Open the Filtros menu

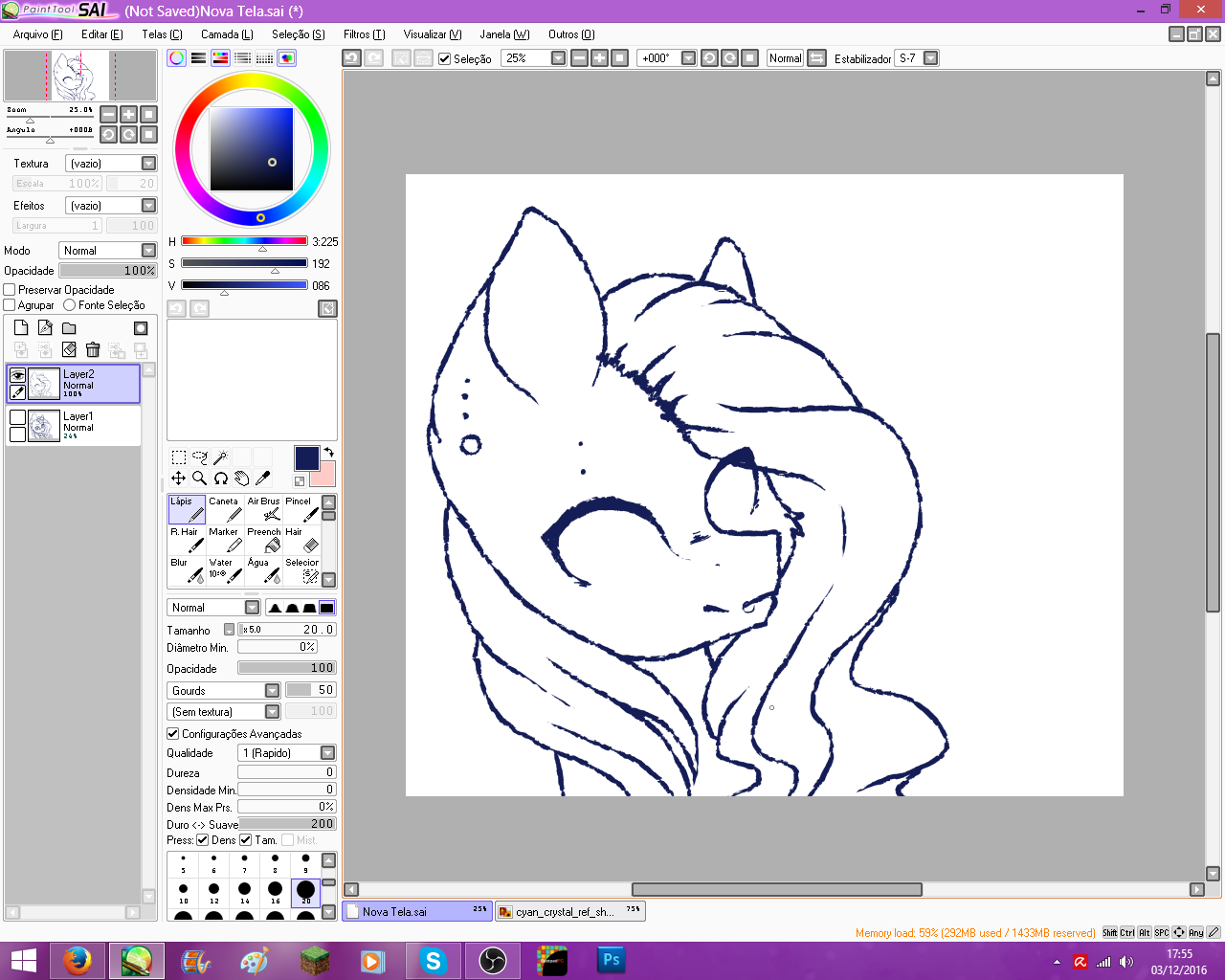(x=364, y=34)
